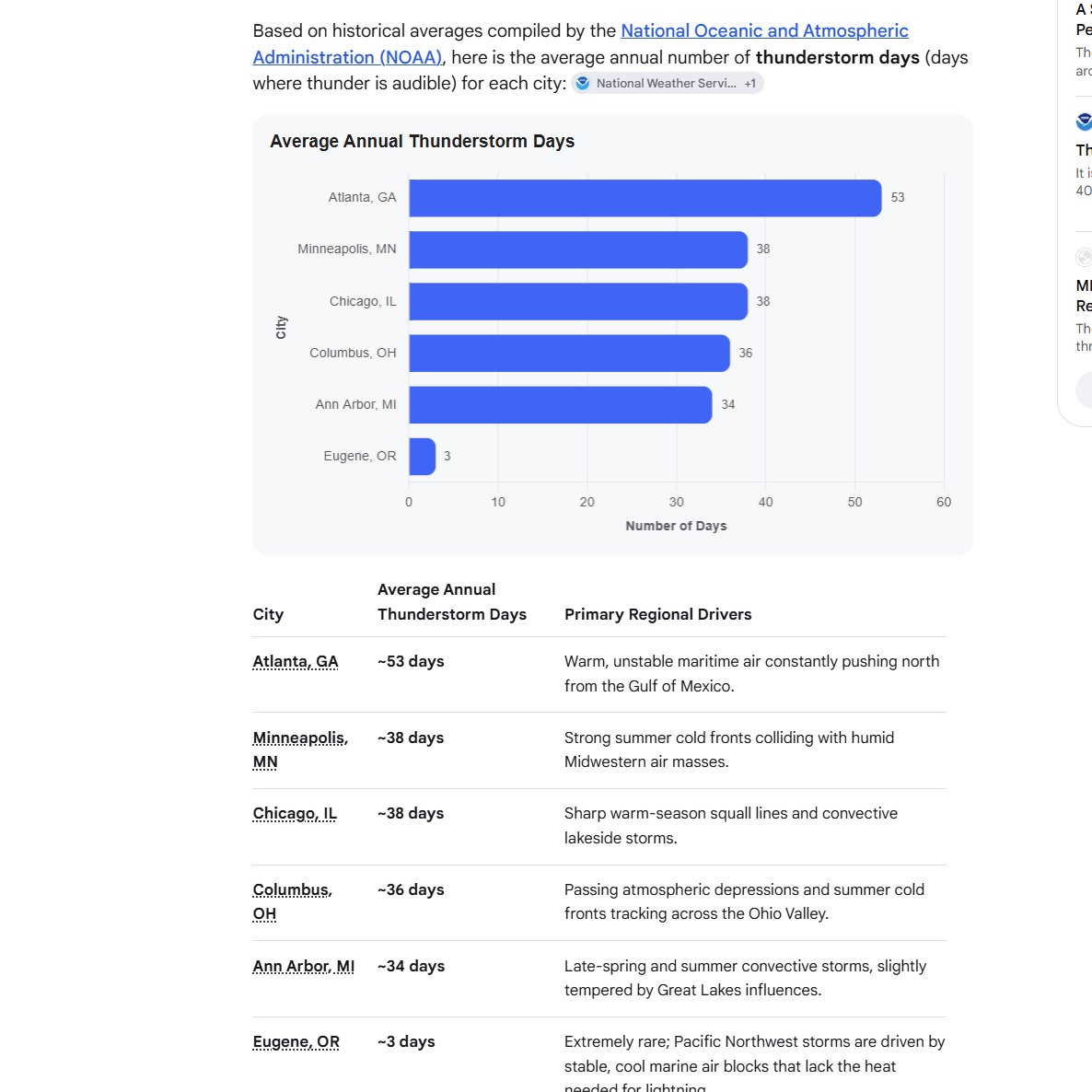
Task: Click 'tempered by Great Lakes influences.' text
Action: point(693,991)
